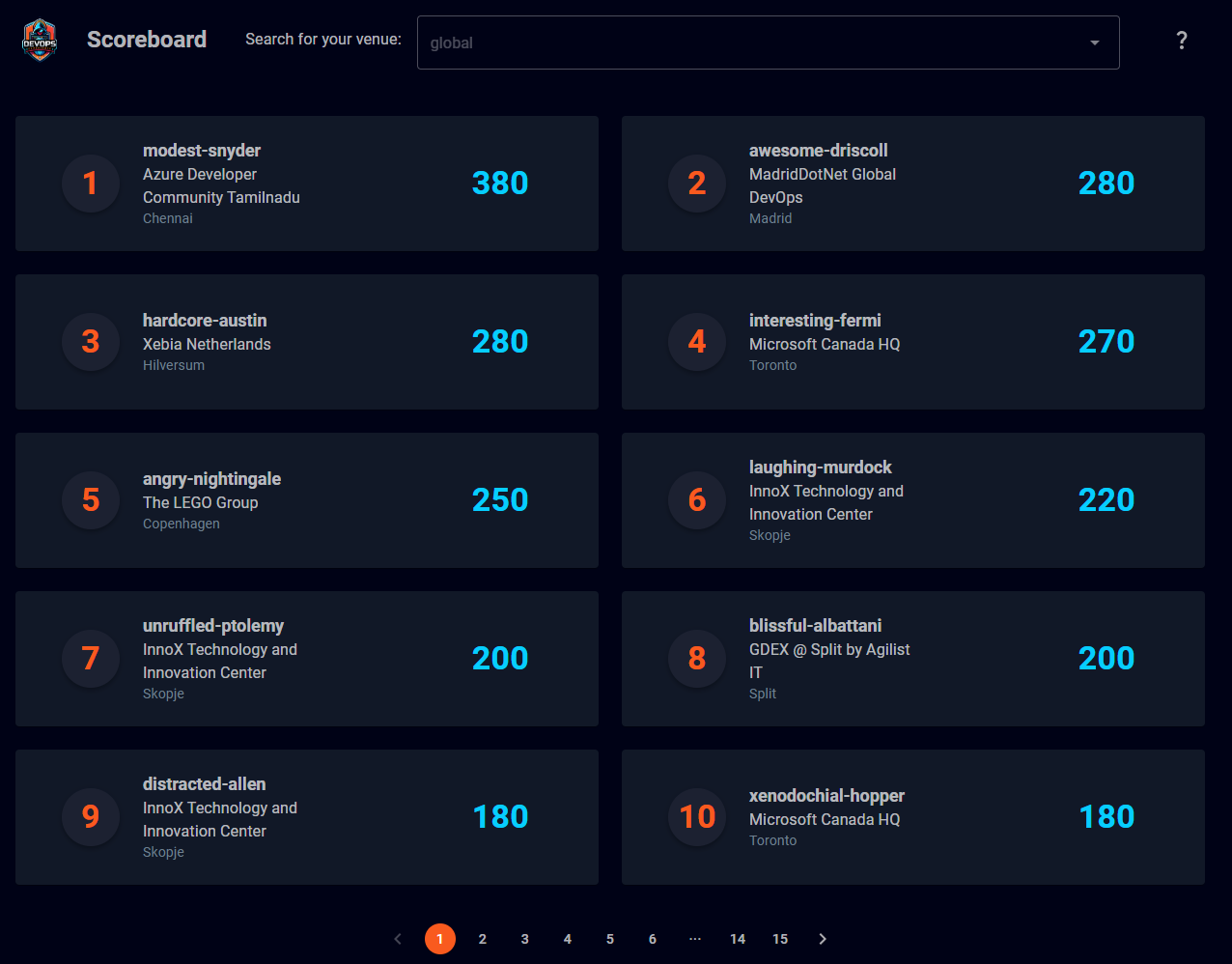Image resolution: width=1232 pixels, height=964 pixels.
Task: Go to previous page chevron
Action: (x=398, y=939)
